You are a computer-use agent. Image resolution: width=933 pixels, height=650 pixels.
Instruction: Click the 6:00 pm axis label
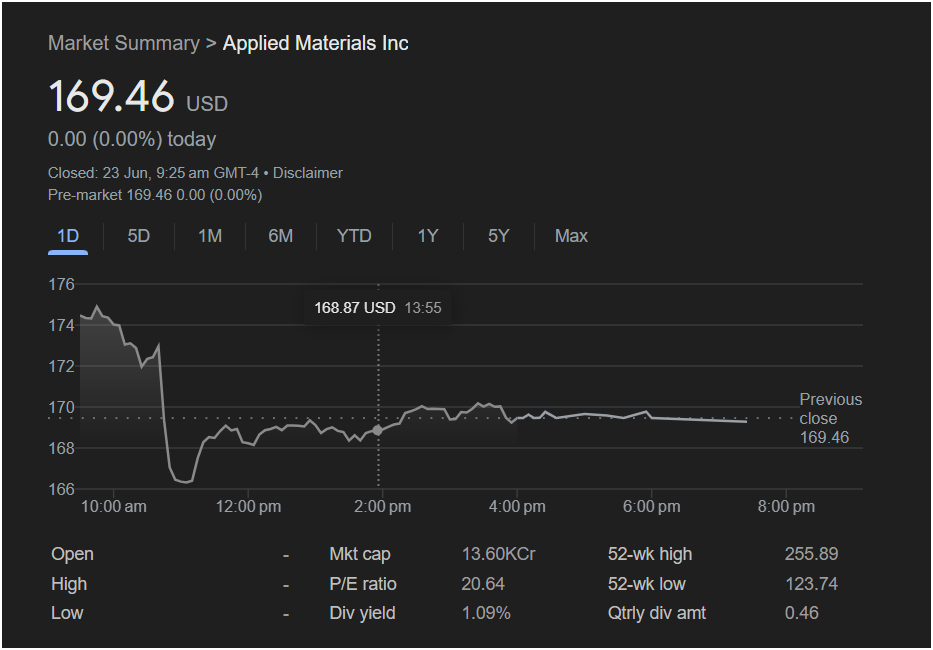pos(652,507)
